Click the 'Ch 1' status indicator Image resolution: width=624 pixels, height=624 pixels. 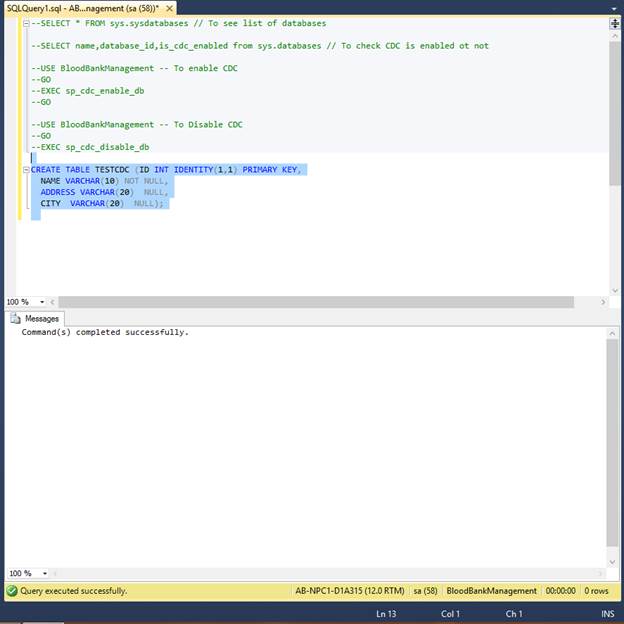514,614
